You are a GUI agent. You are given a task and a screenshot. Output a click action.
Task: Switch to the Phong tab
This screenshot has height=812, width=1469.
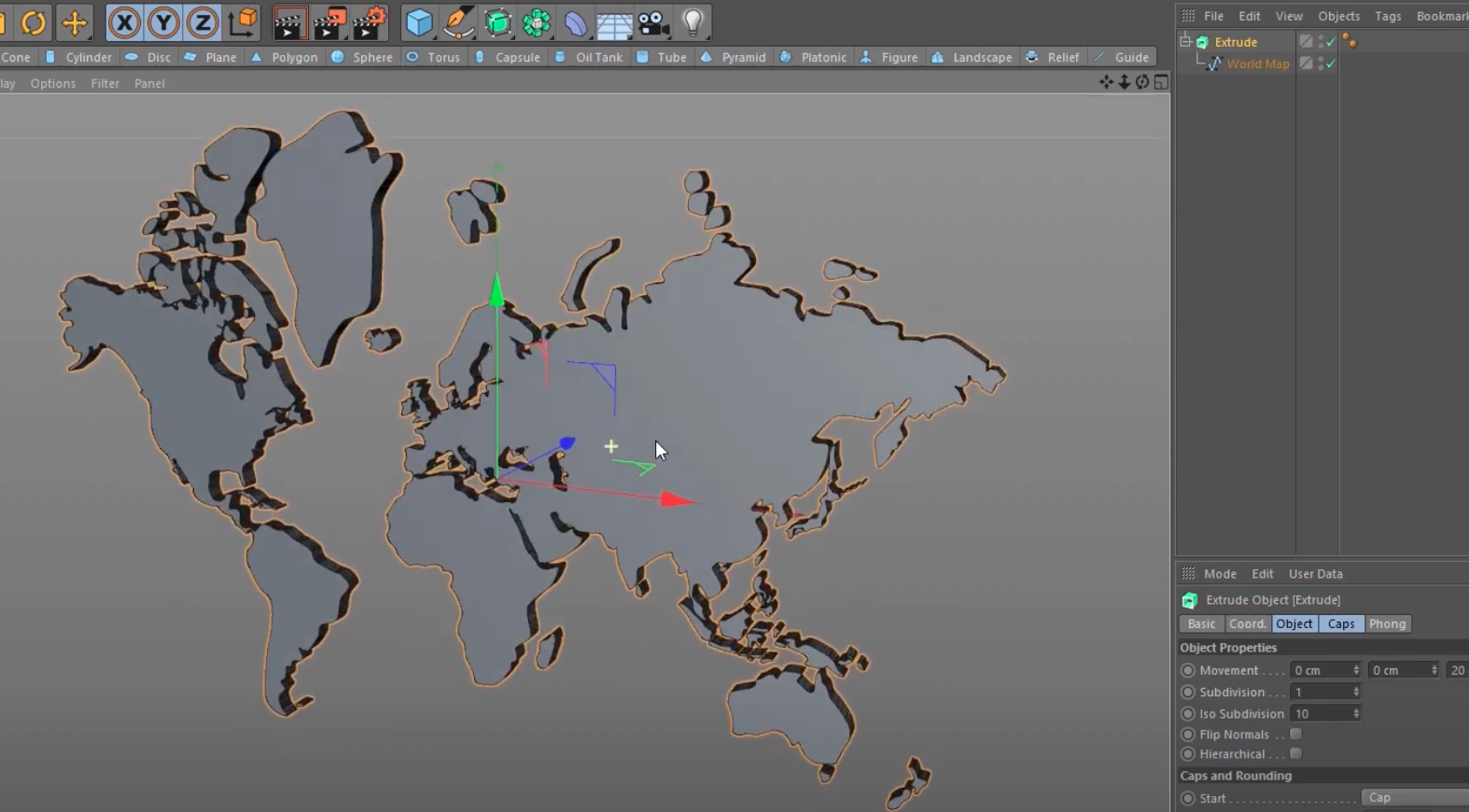[x=1387, y=624]
